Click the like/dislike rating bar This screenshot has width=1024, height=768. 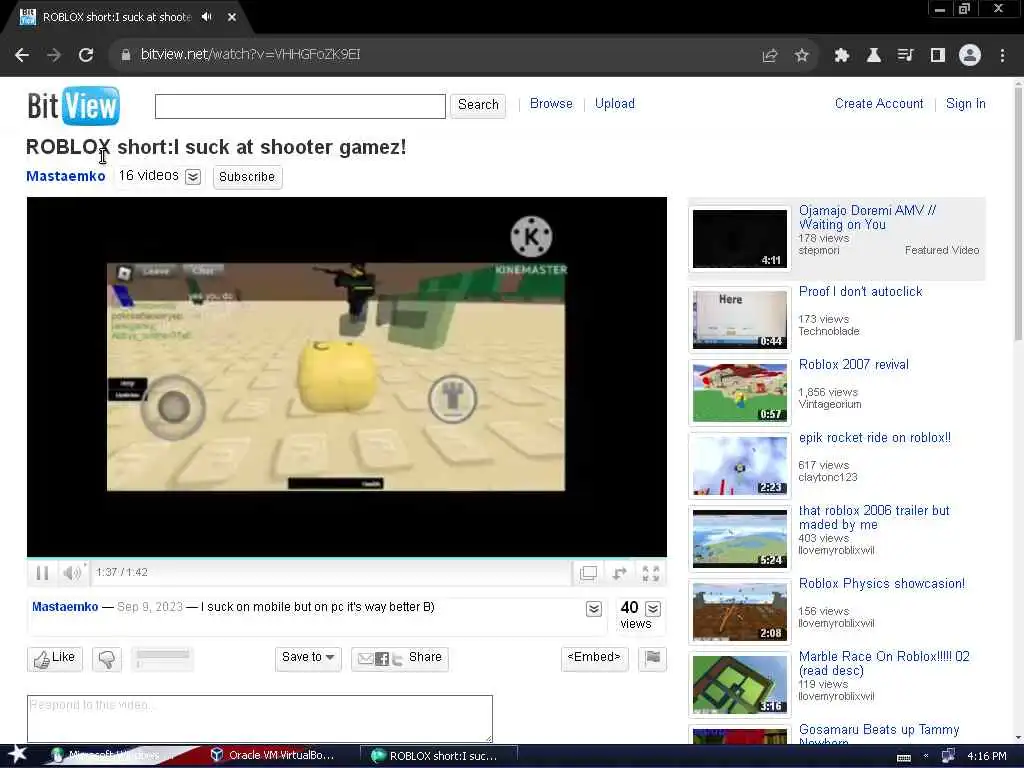pyautogui.click(x=163, y=658)
